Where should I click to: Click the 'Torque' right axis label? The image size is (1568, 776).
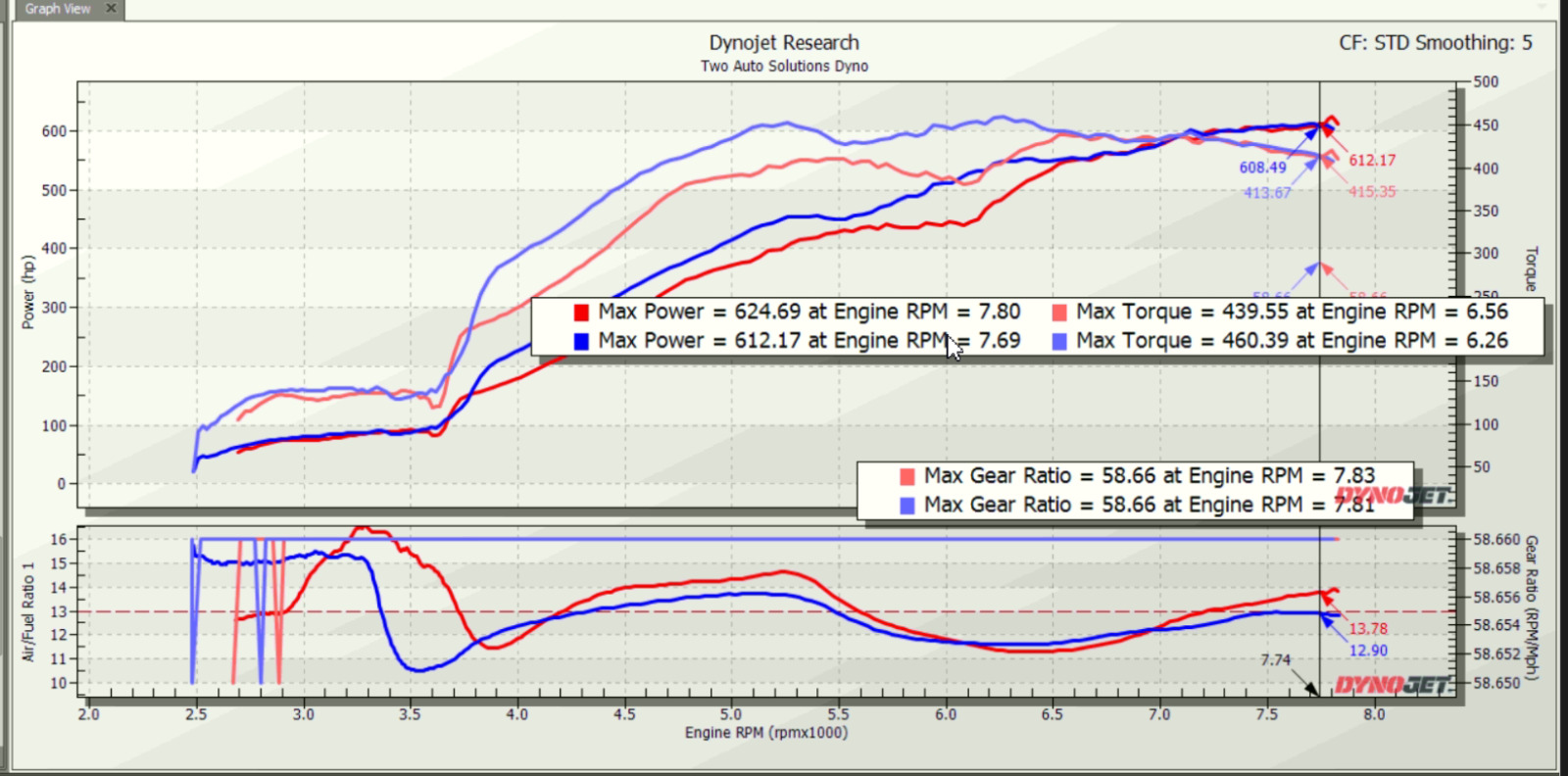click(x=1532, y=268)
